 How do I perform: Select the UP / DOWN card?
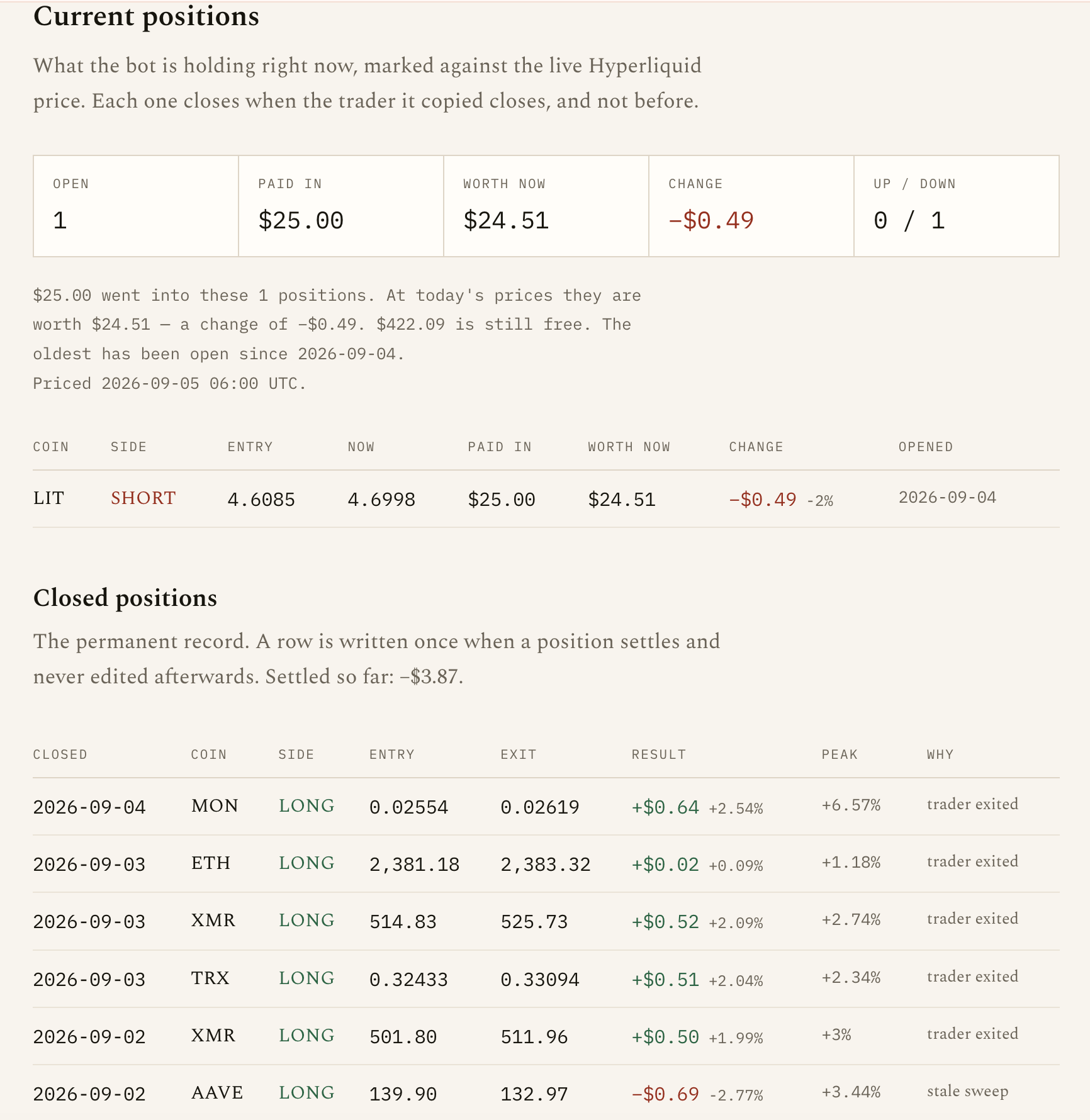(x=957, y=206)
